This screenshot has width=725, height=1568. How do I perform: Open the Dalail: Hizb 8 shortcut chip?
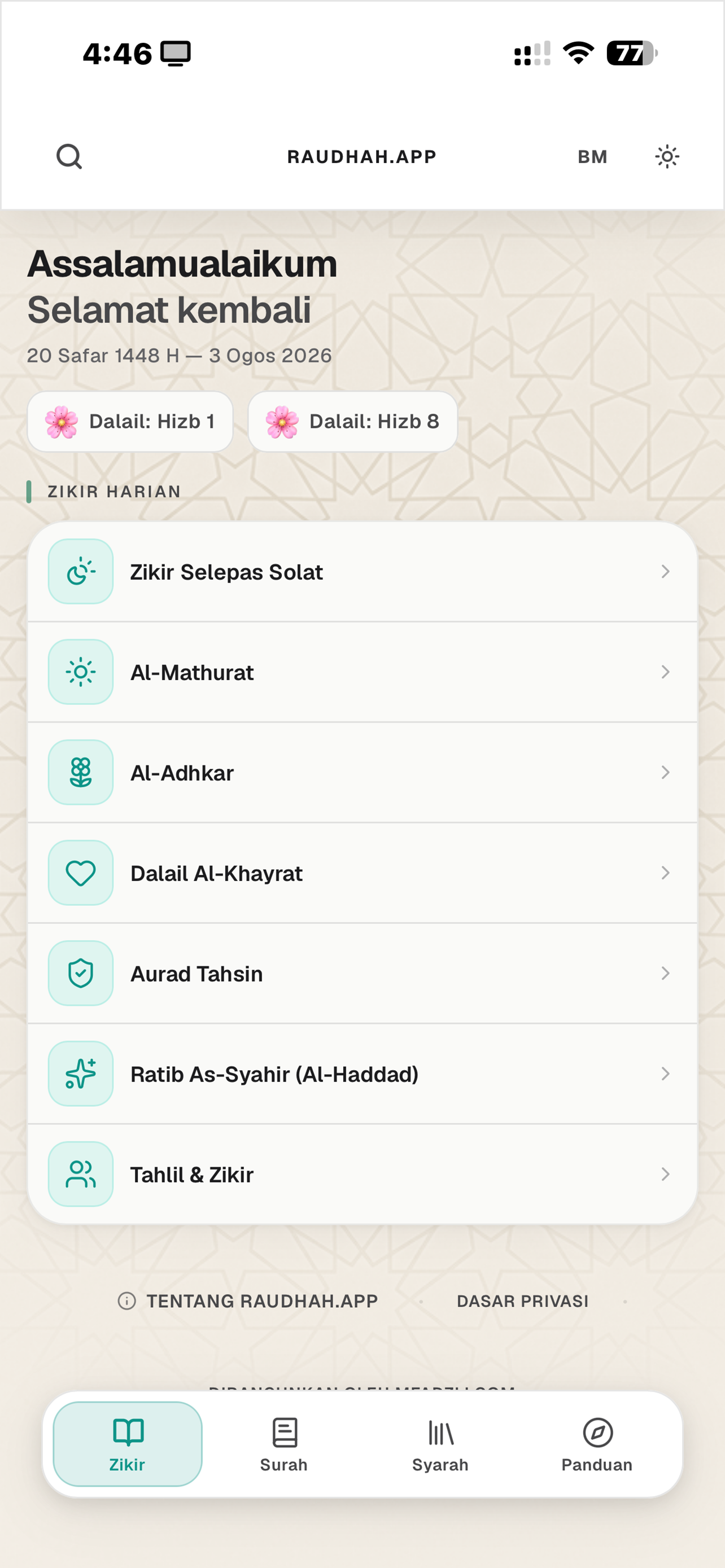pos(352,421)
